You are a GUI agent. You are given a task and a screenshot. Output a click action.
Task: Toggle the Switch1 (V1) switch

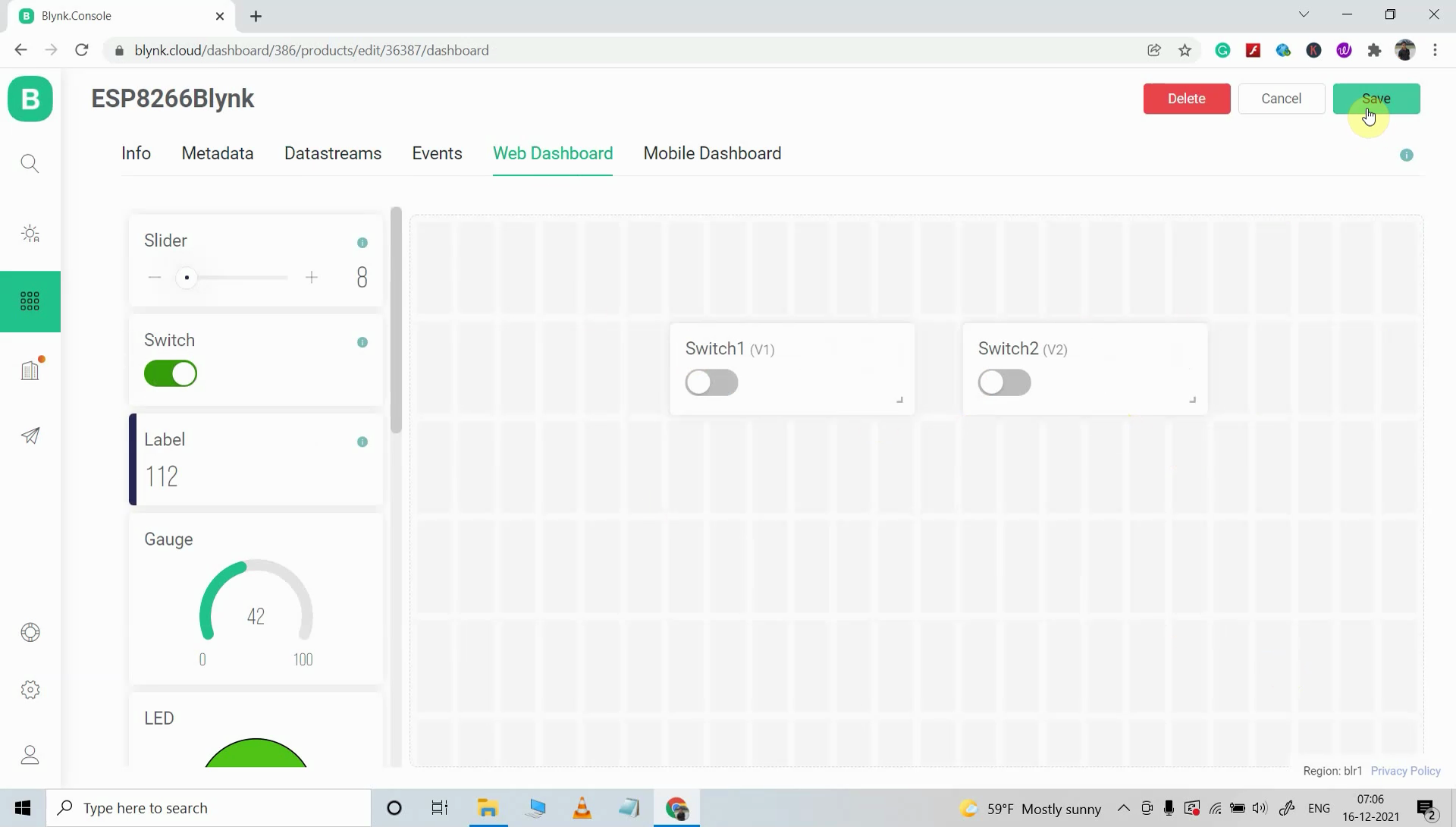pyautogui.click(x=711, y=382)
